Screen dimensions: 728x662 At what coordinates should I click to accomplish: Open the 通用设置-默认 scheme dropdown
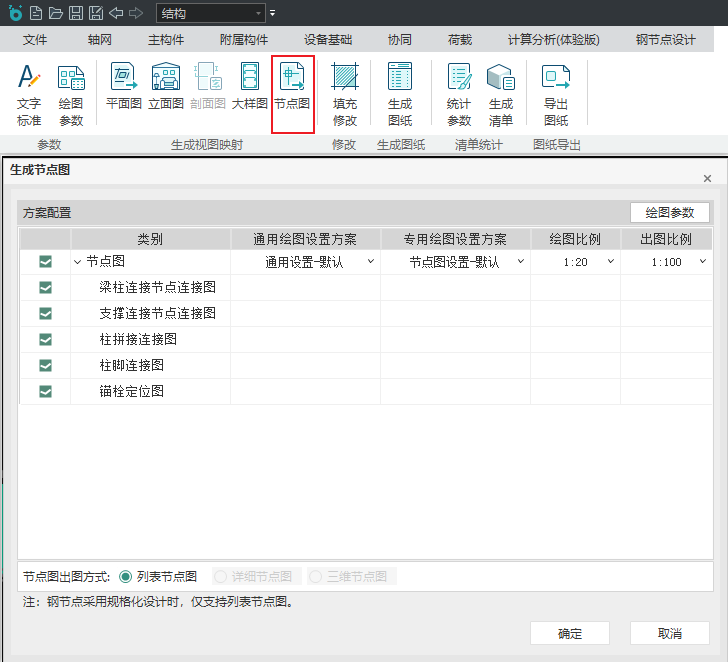point(305,262)
